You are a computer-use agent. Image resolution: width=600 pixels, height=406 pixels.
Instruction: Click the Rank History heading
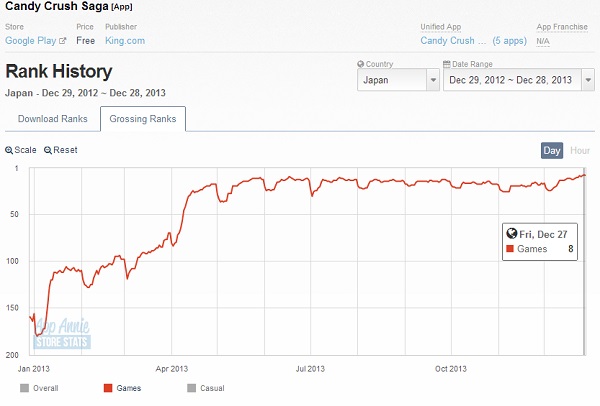pos(59,71)
